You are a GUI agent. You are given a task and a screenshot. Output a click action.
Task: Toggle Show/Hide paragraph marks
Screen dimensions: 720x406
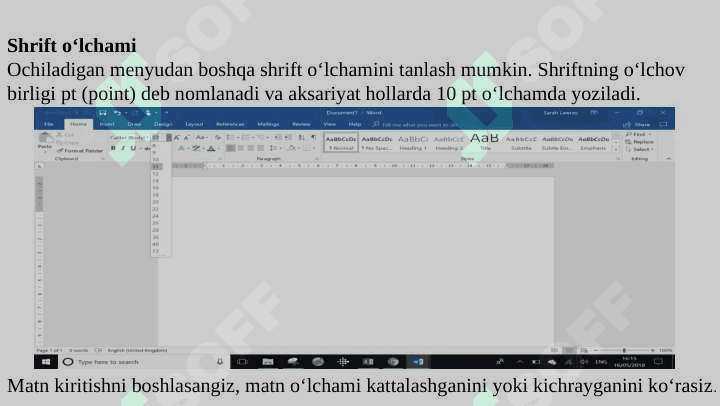[314, 137]
